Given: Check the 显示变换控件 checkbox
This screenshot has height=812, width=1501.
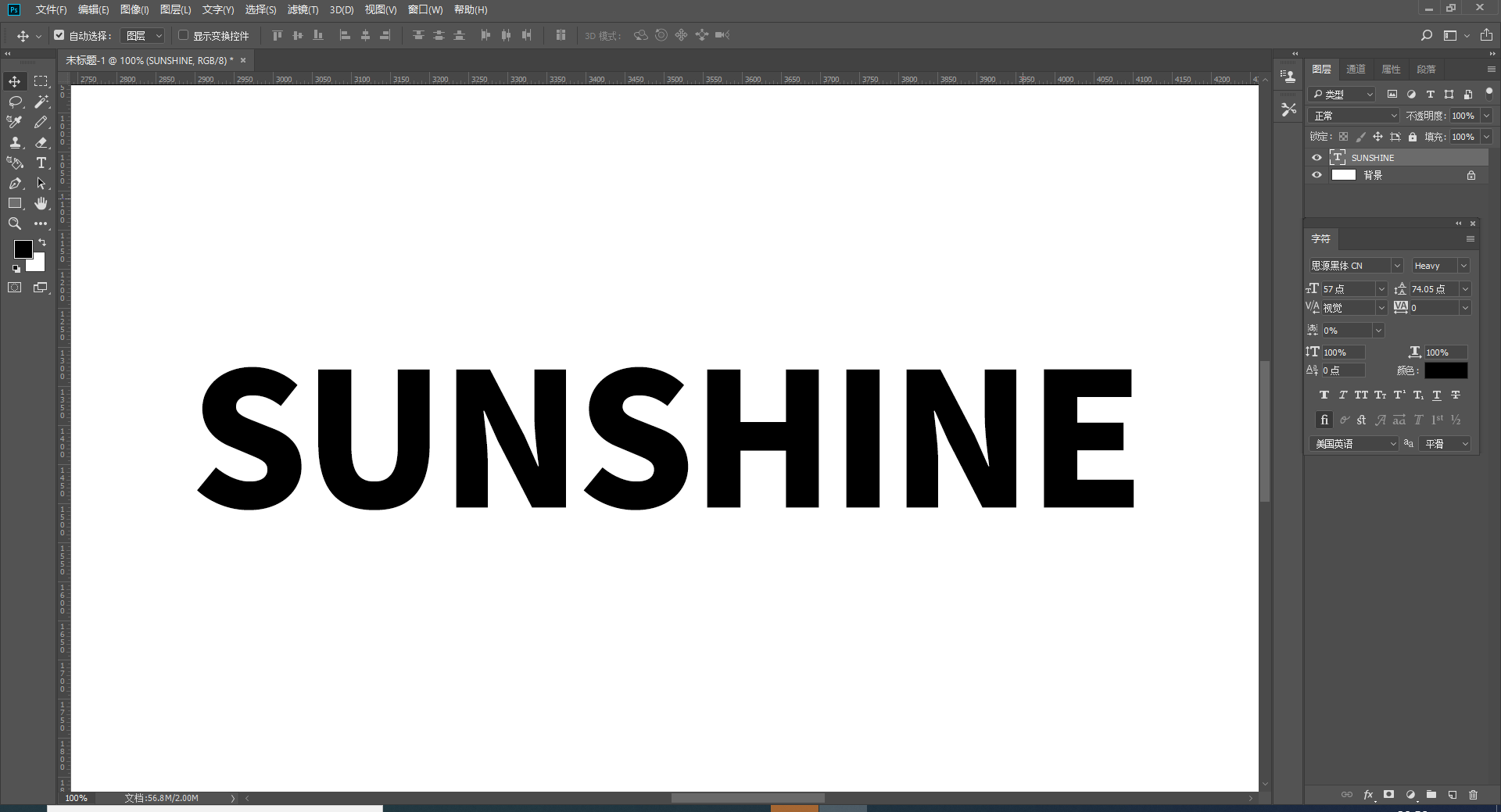Looking at the screenshot, I should pyautogui.click(x=184, y=35).
